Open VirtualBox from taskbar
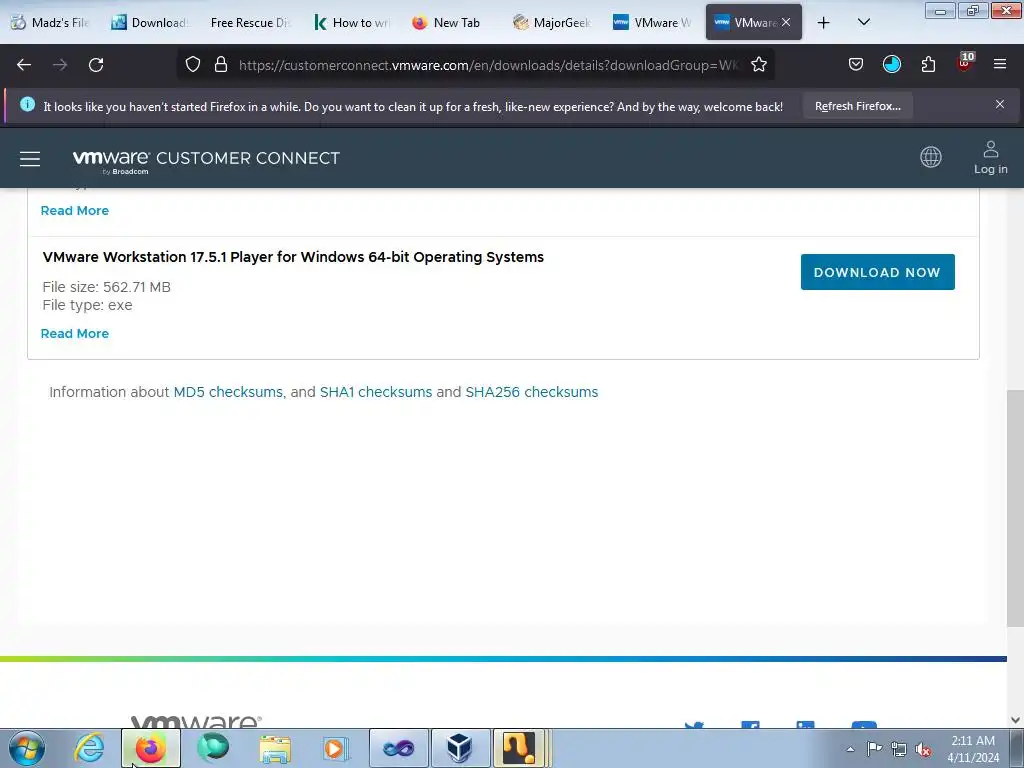 pos(460,748)
